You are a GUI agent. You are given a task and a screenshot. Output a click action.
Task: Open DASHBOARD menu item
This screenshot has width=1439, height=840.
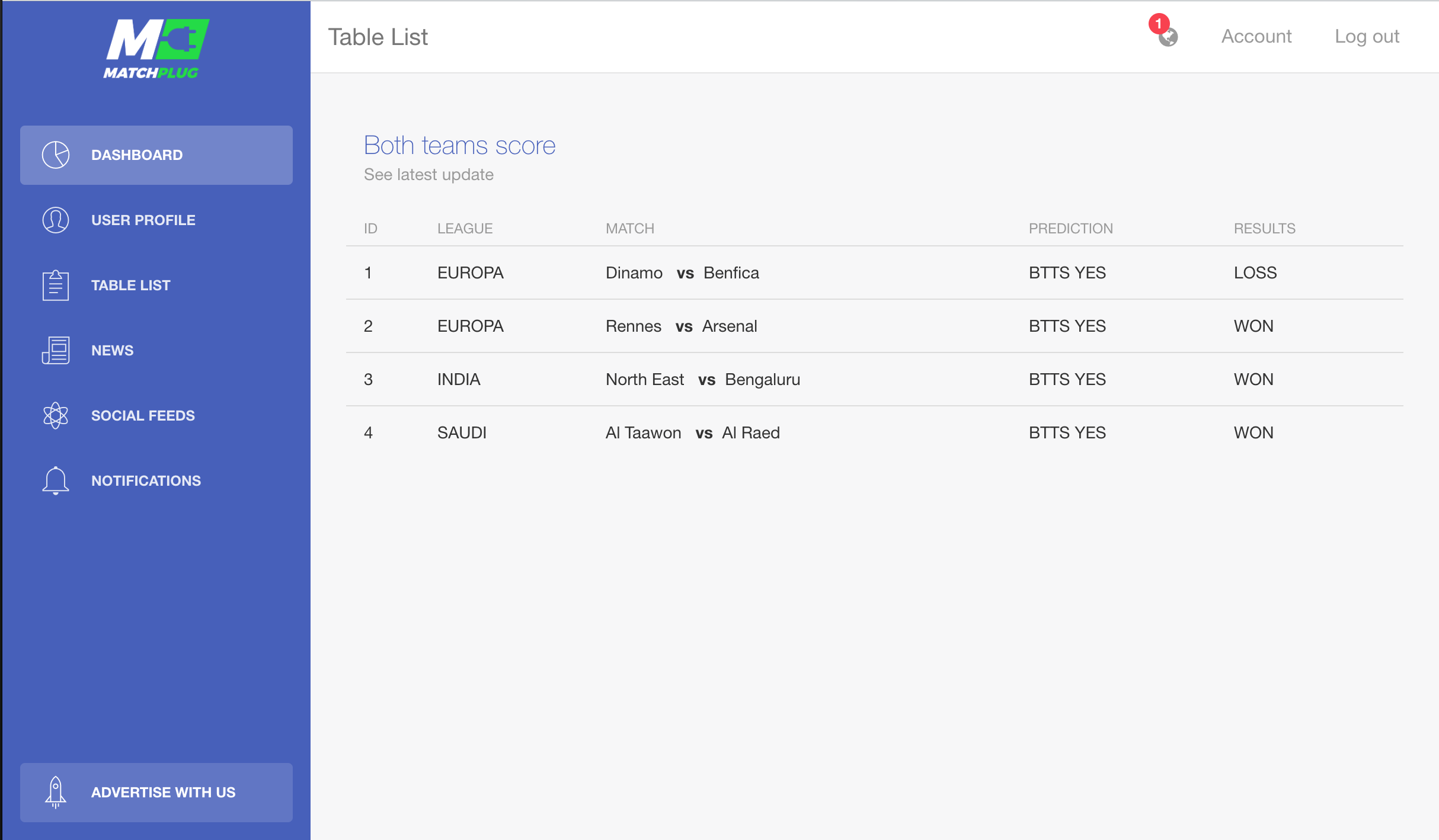[156, 155]
